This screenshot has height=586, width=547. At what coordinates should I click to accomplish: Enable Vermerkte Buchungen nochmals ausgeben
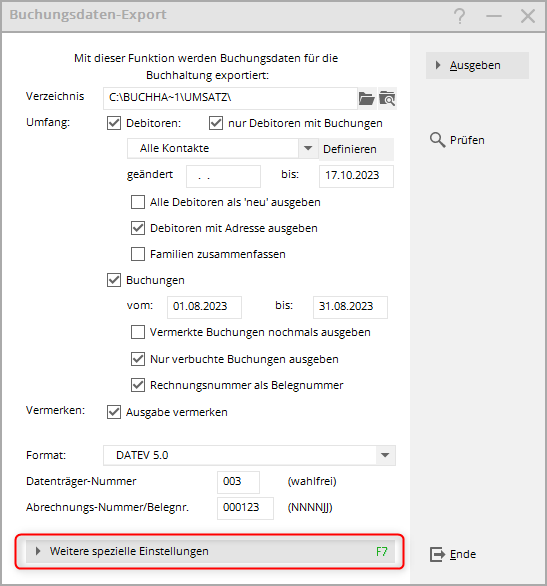(138, 332)
